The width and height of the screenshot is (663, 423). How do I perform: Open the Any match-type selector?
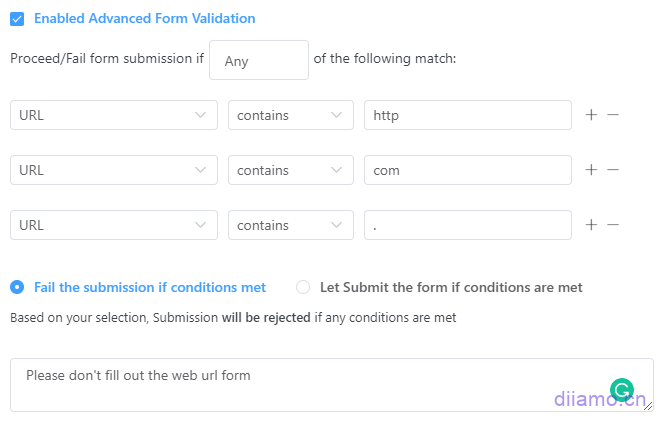coord(258,60)
